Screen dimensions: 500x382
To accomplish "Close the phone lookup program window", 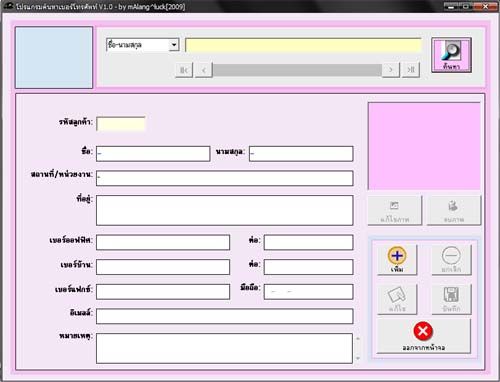I will [486, 6].
